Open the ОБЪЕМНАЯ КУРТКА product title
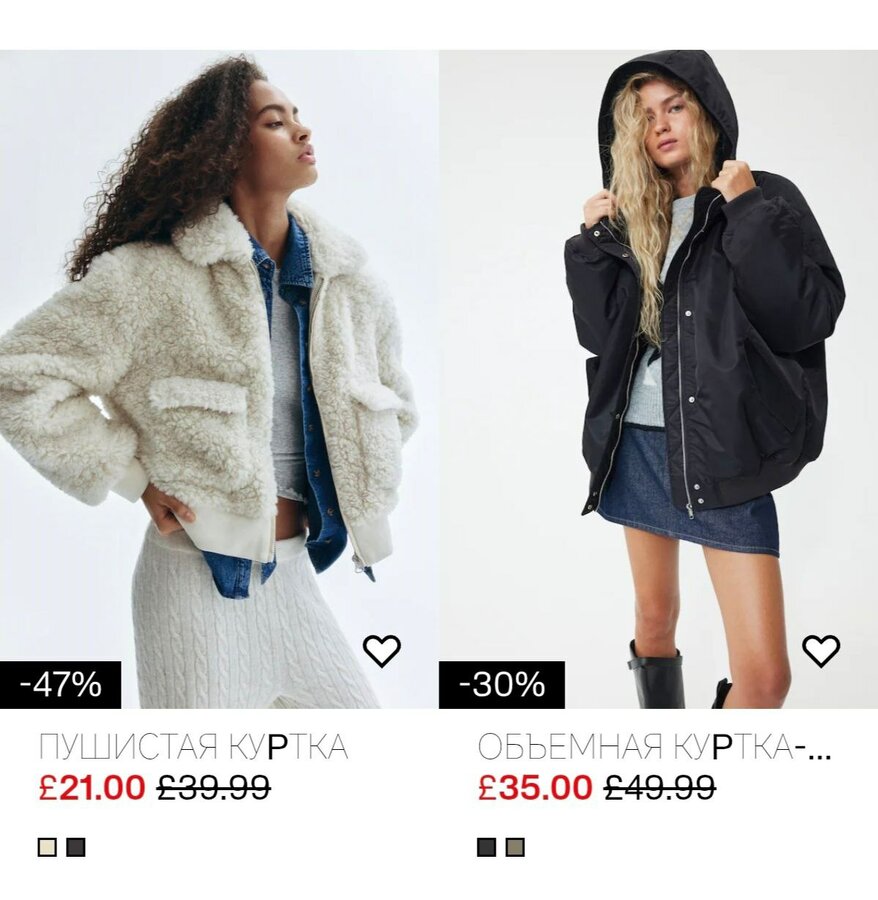Image resolution: width=878 pixels, height=900 pixels. point(654,747)
